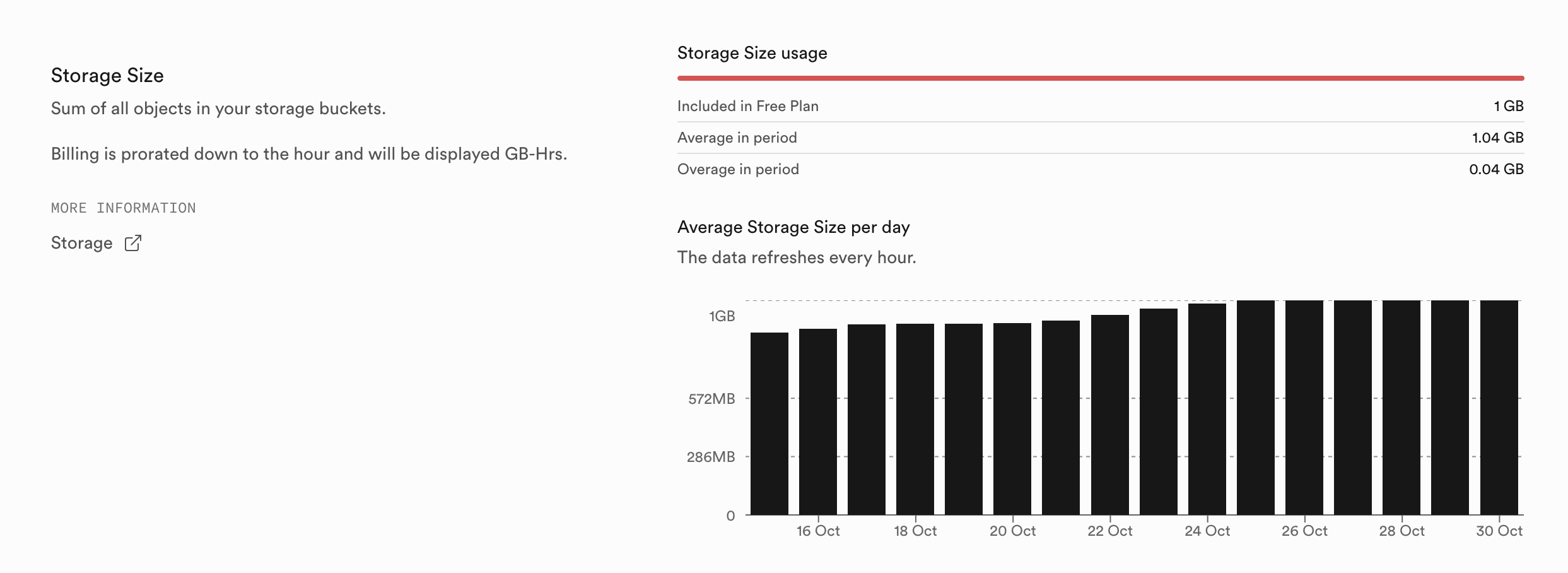The height and width of the screenshot is (573, 1568).
Task: Click the Average Storage Size per day title
Action: click(x=793, y=227)
